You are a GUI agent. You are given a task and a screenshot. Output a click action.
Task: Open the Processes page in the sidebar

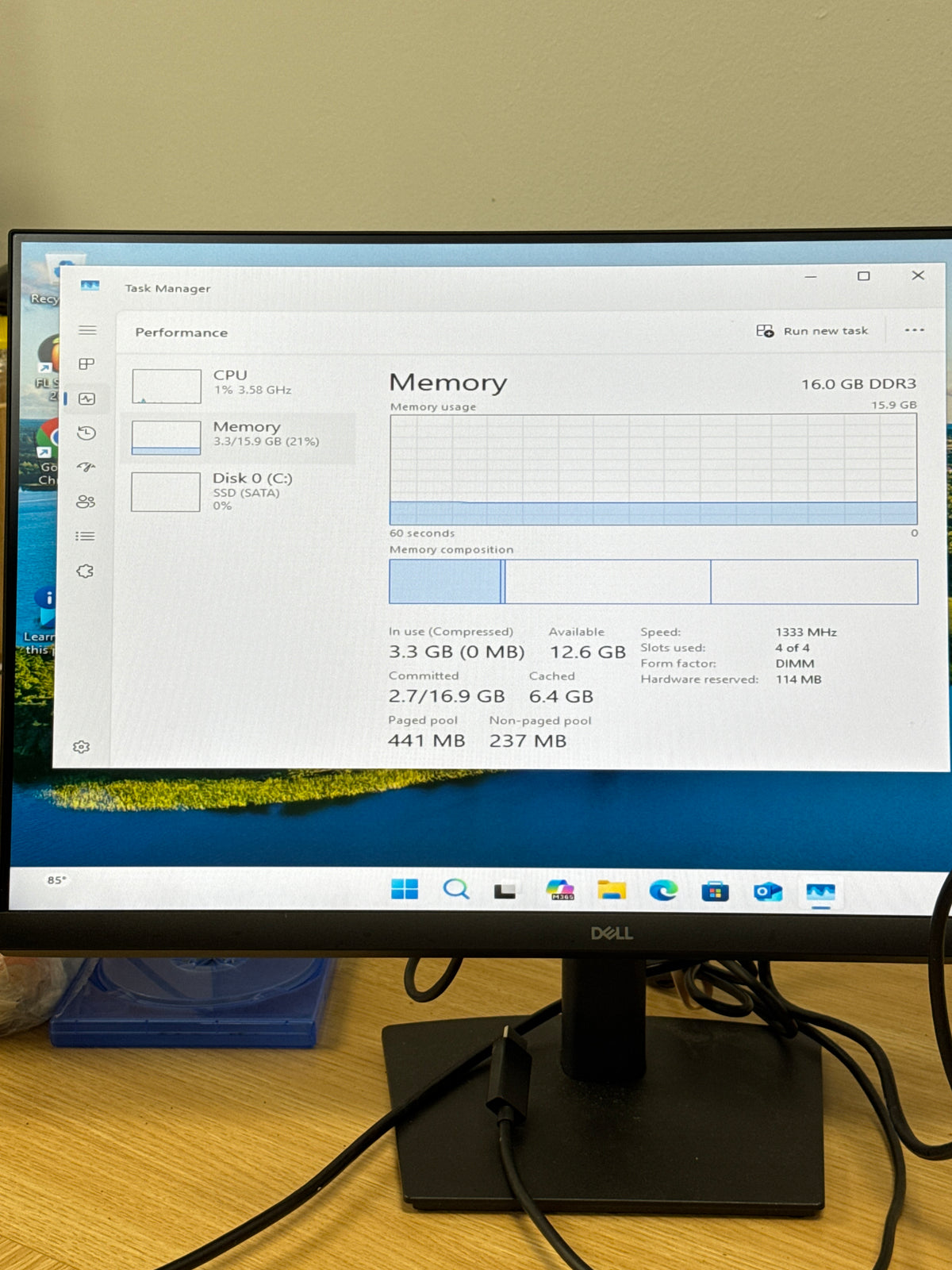pyautogui.click(x=86, y=364)
